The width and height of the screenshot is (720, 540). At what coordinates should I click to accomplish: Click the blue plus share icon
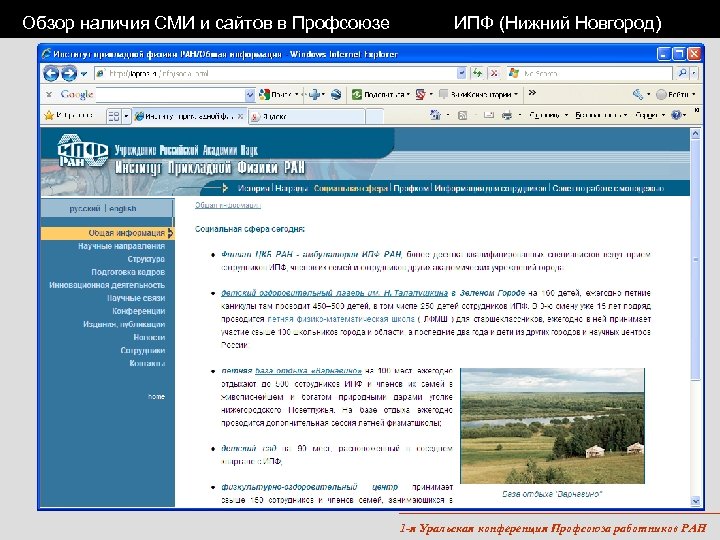pyautogui.click(x=315, y=95)
